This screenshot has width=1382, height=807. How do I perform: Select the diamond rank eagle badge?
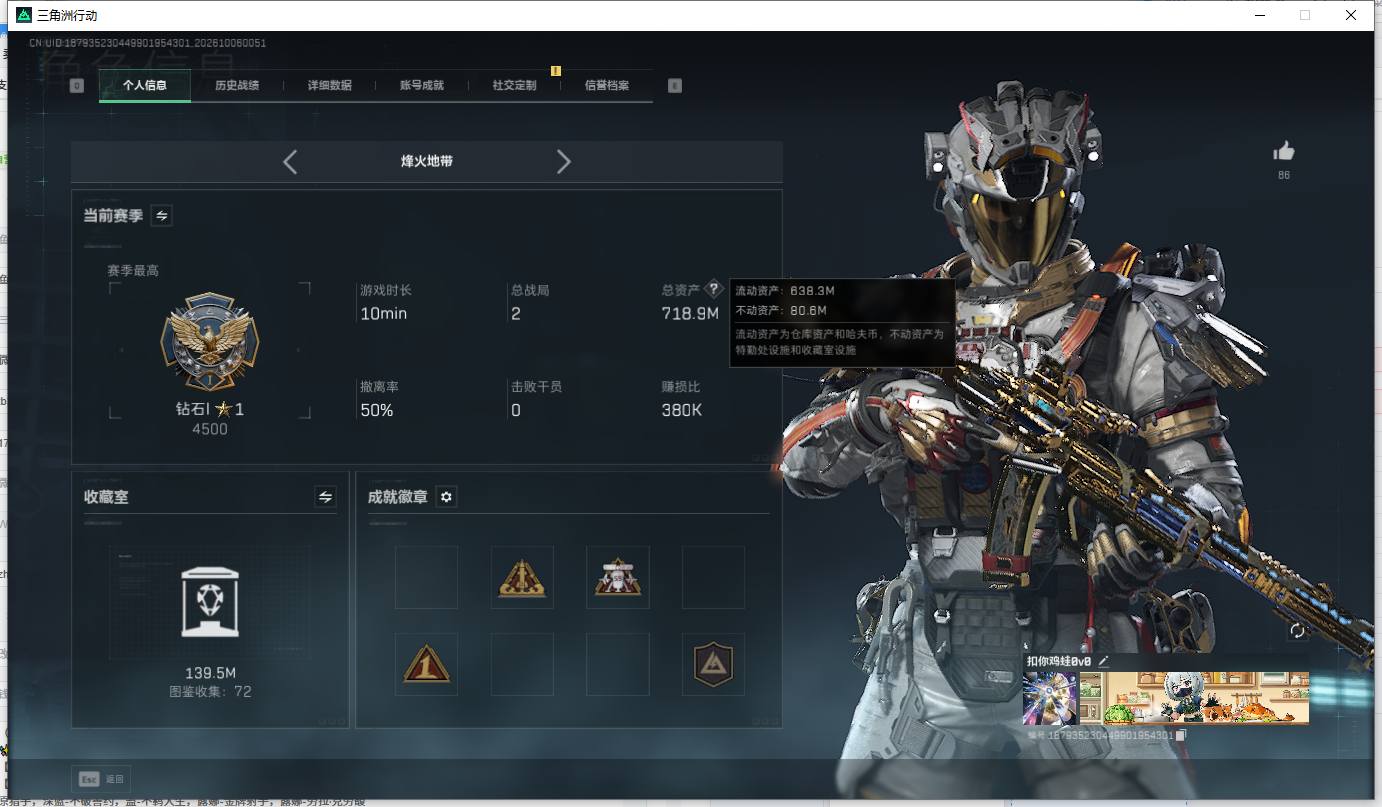(x=210, y=342)
